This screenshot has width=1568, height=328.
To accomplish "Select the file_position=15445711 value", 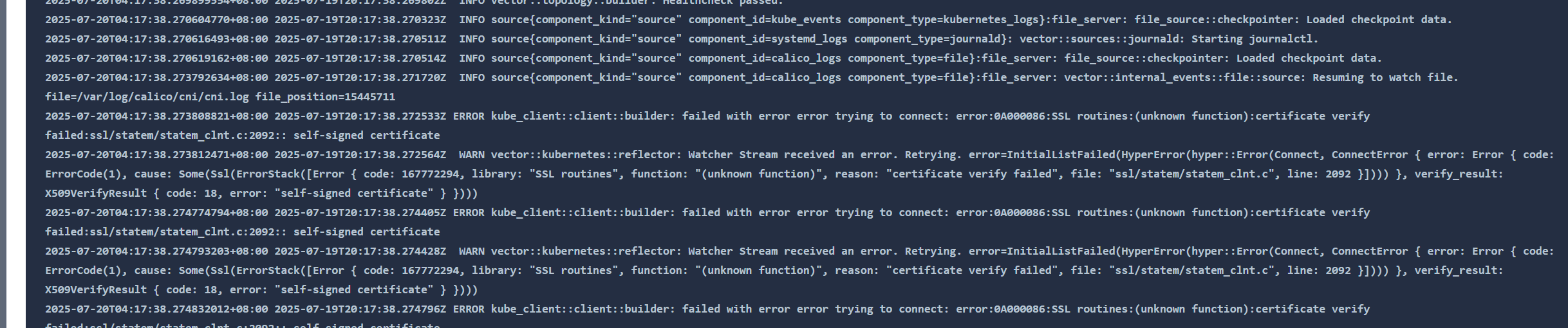I will (325, 97).
